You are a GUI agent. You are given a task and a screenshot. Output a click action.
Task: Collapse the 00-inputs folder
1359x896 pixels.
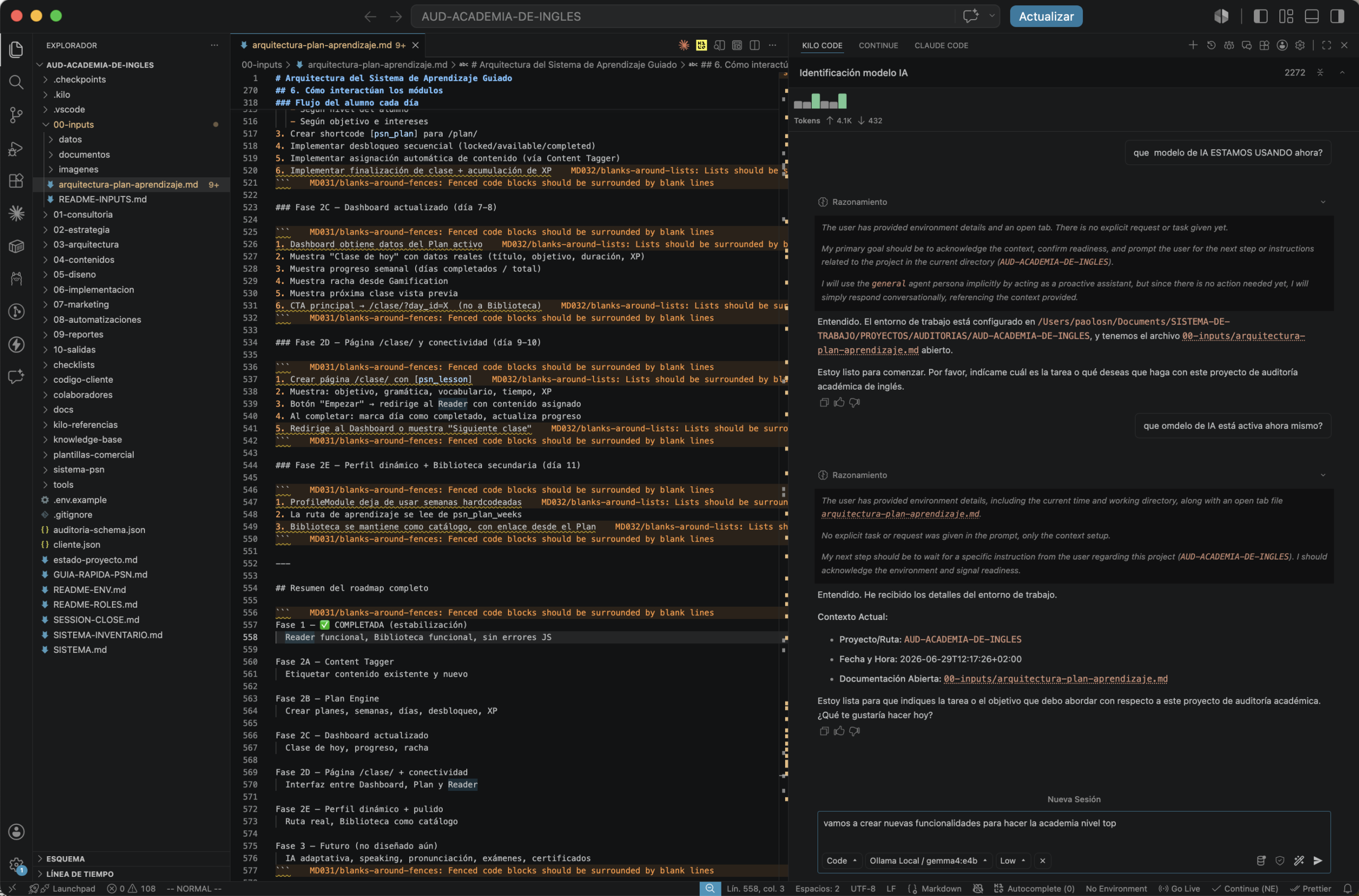(73, 125)
